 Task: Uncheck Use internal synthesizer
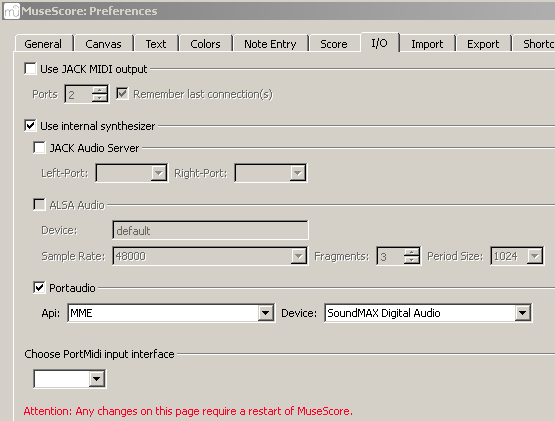pyautogui.click(x=30, y=125)
